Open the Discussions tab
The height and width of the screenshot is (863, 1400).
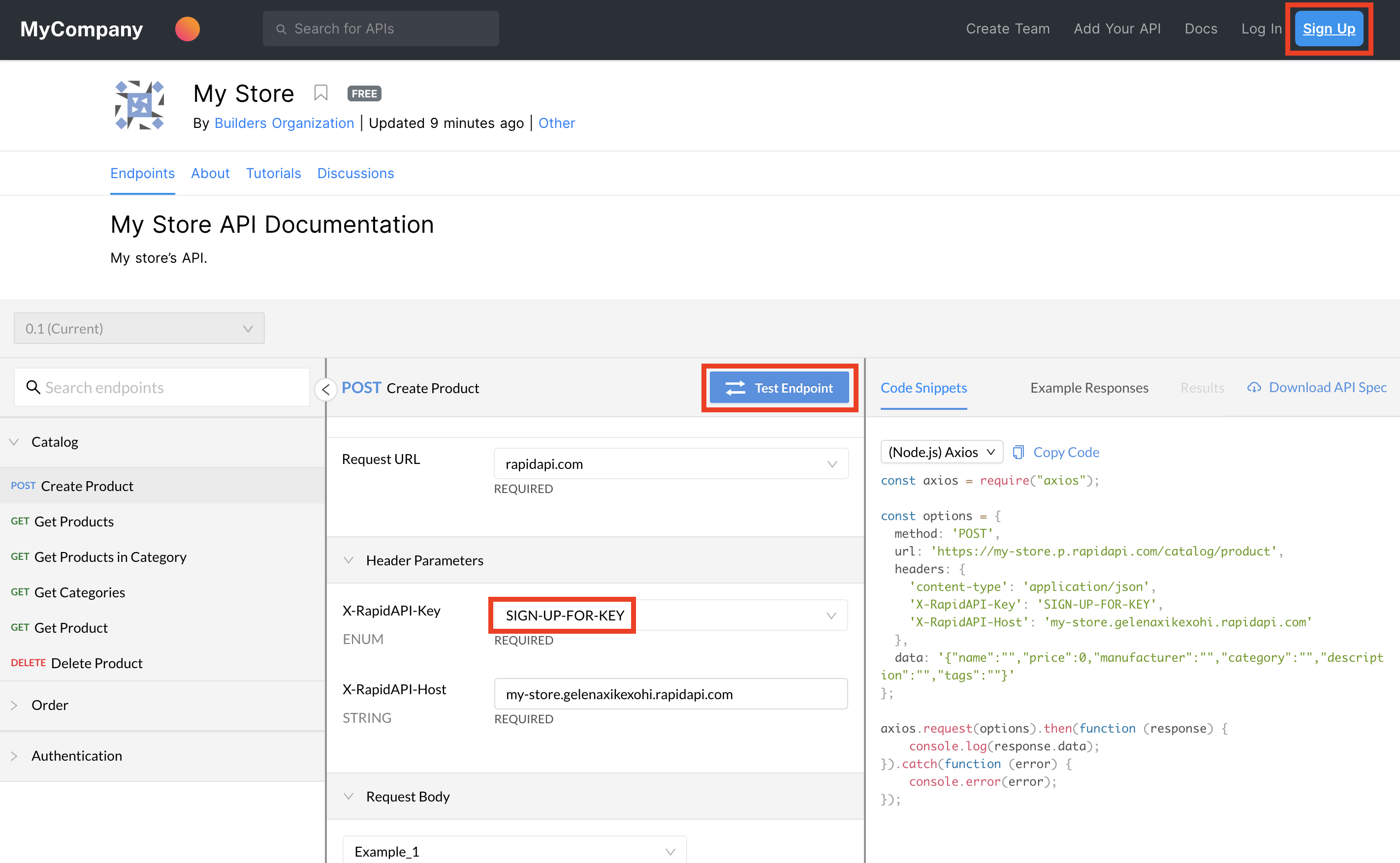356,173
